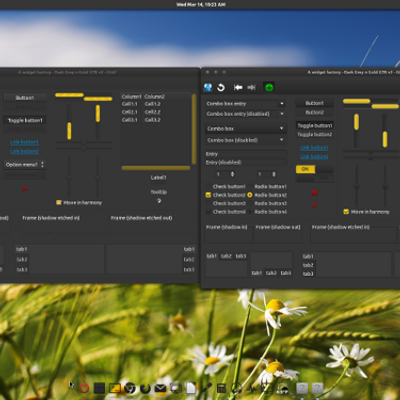
Task: Open the display monitor icon in the dock
Action: point(176,388)
